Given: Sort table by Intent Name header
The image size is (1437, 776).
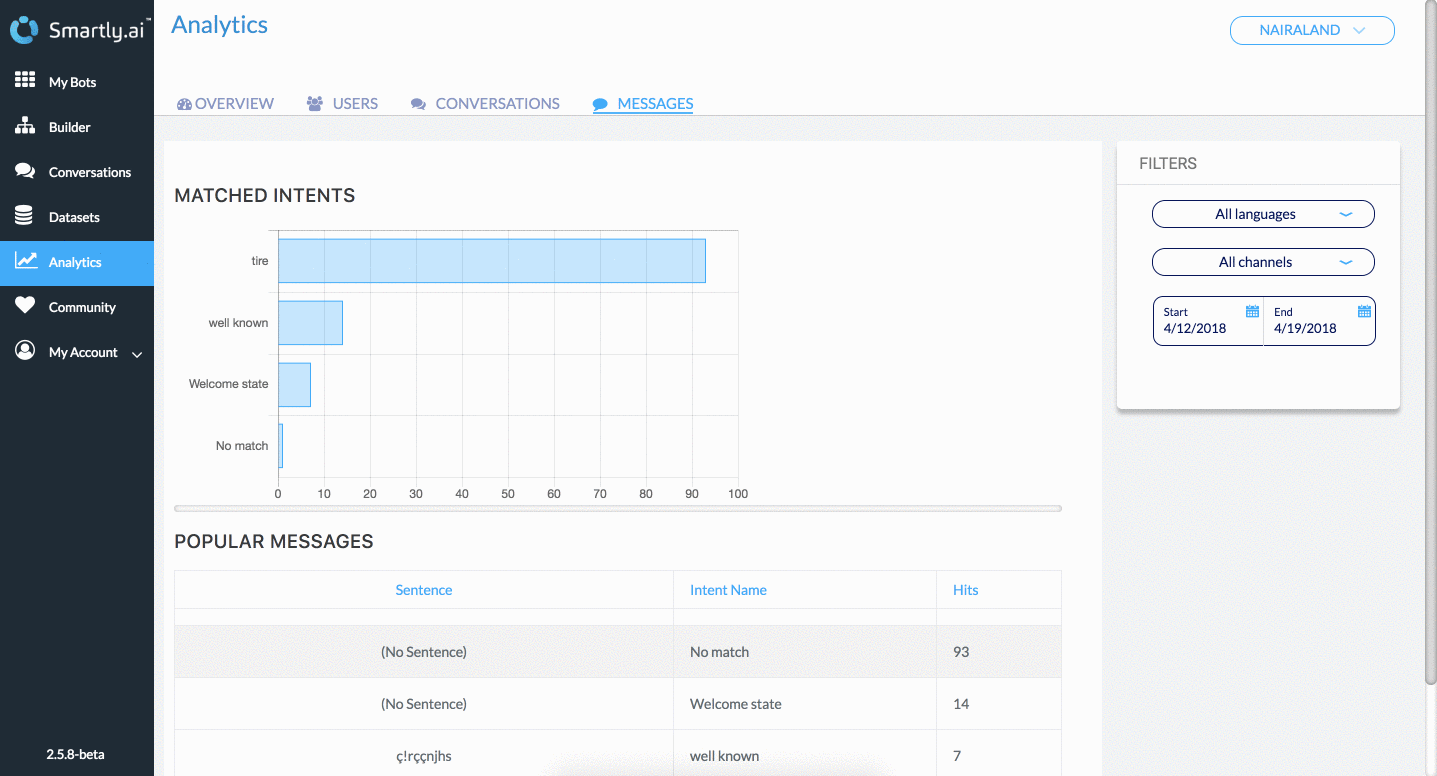Looking at the screenshot, I should coord(728,590).
